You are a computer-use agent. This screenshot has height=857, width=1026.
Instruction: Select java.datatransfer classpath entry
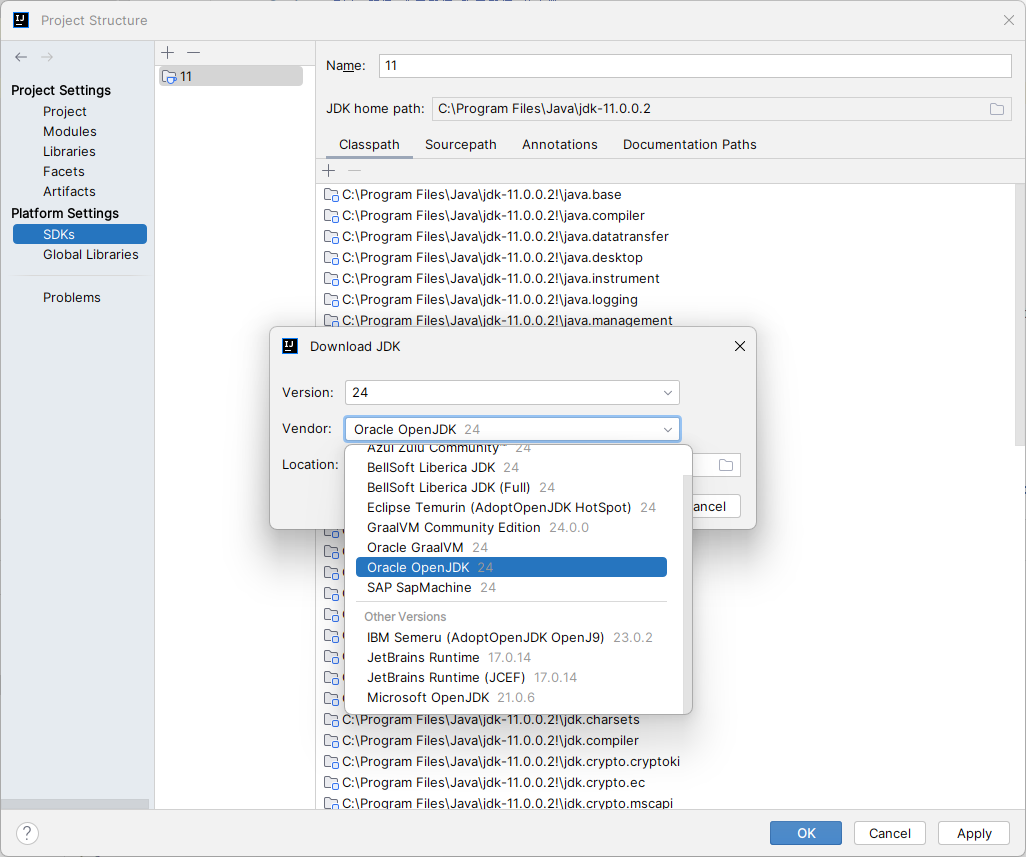[505, 237]
